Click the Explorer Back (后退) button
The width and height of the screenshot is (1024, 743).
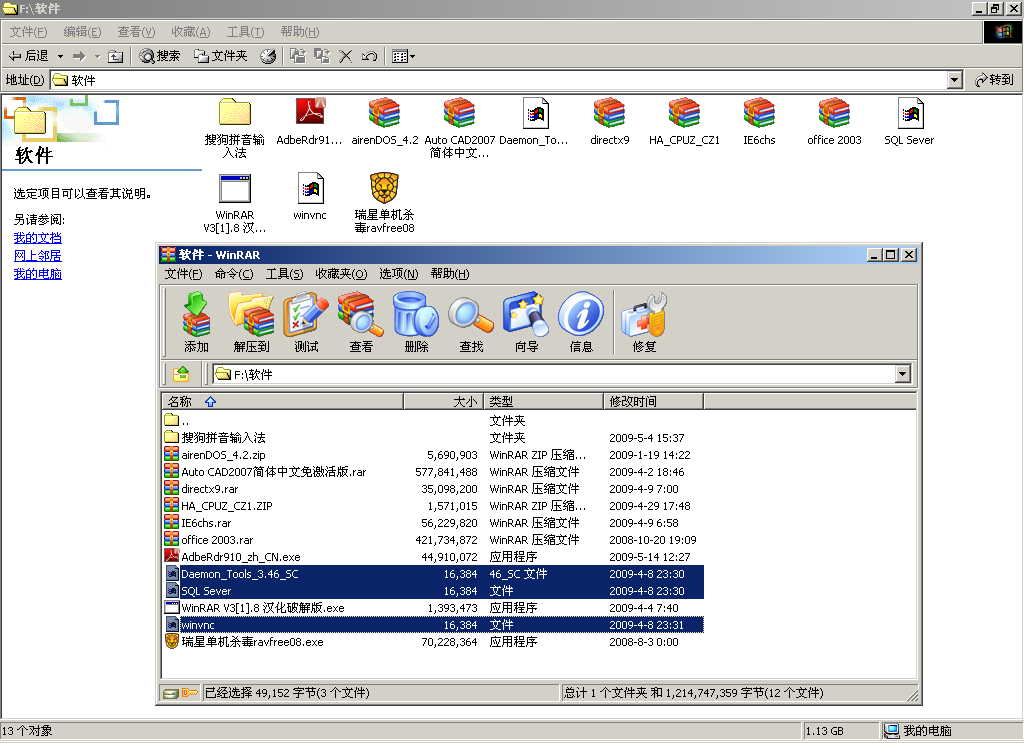pyautogui.click(x=29, y=56)
